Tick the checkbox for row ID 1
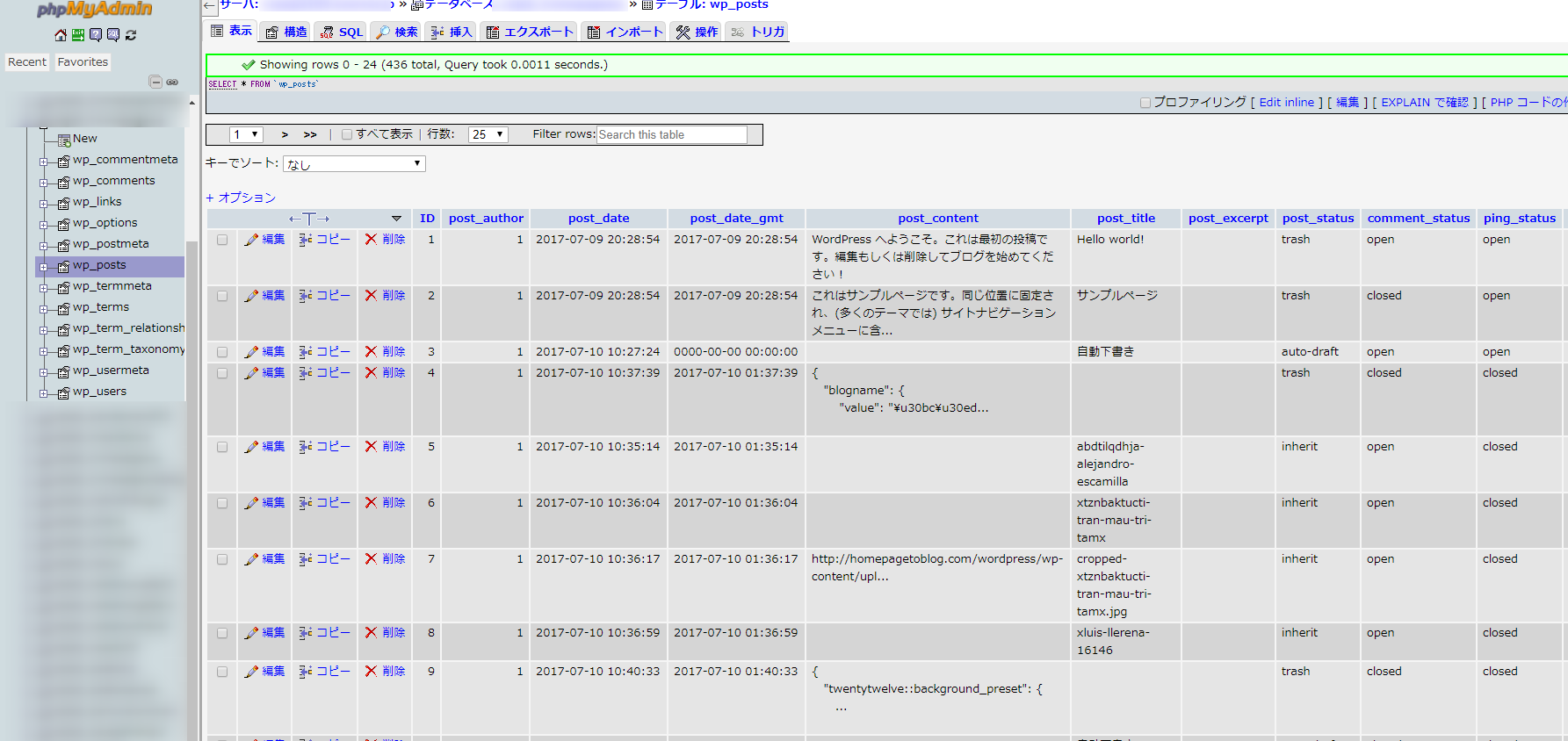This screenshot has width=1568, height=741. point(222,240)
